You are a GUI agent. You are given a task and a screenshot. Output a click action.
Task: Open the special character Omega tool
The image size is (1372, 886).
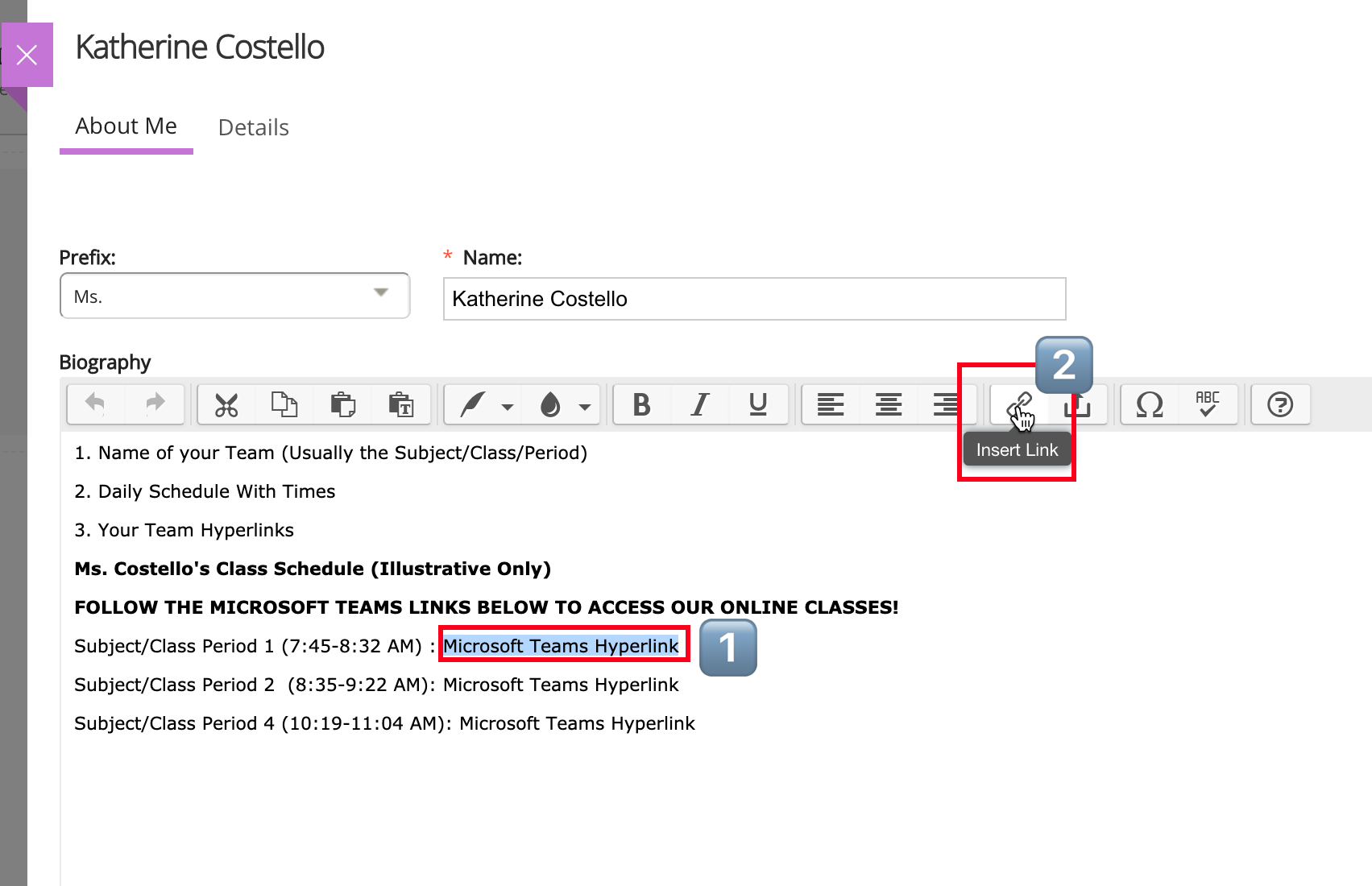[1150, 404]
